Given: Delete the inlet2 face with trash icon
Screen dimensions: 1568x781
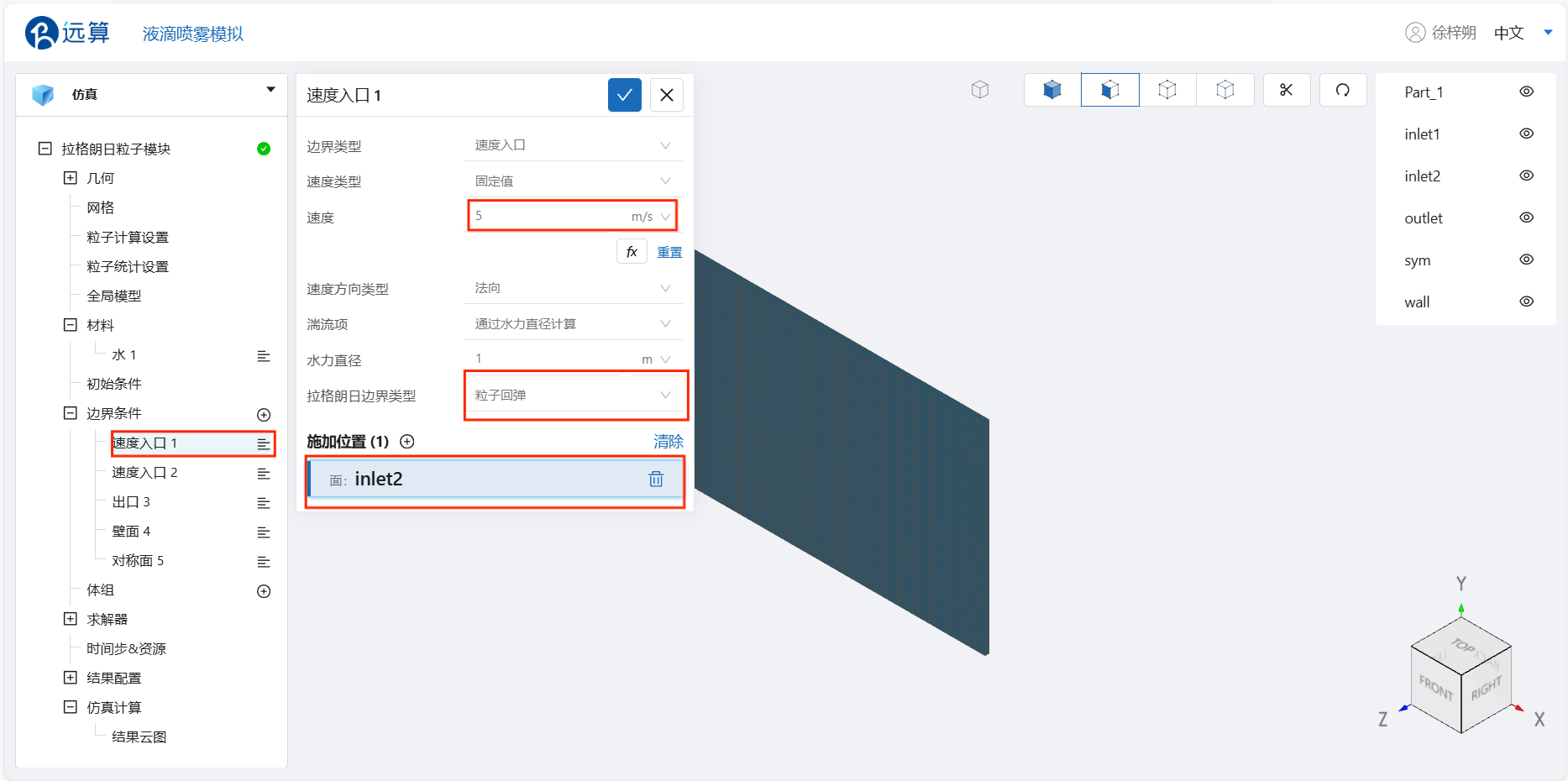Looking at the screenshot, I should [656, 479].
